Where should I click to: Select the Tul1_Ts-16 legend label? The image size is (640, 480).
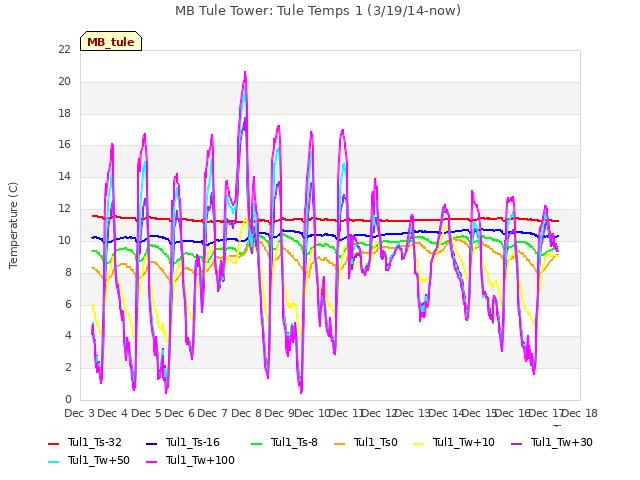click(193, 442)
